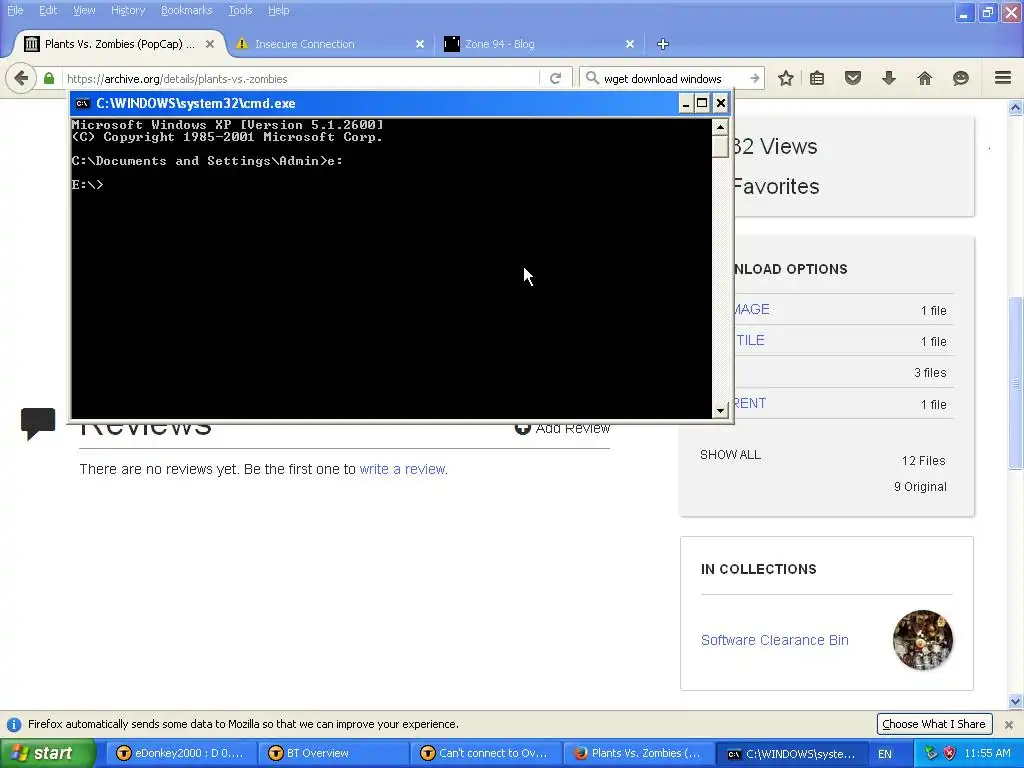1024x768 pixels.
Task: Click the info icon in notification bar
Action: tap(13, 724)
